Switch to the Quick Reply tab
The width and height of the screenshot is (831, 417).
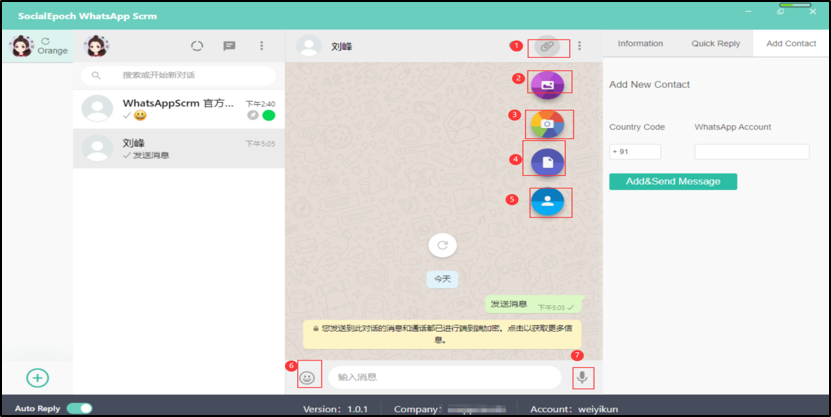pos(715,43)
